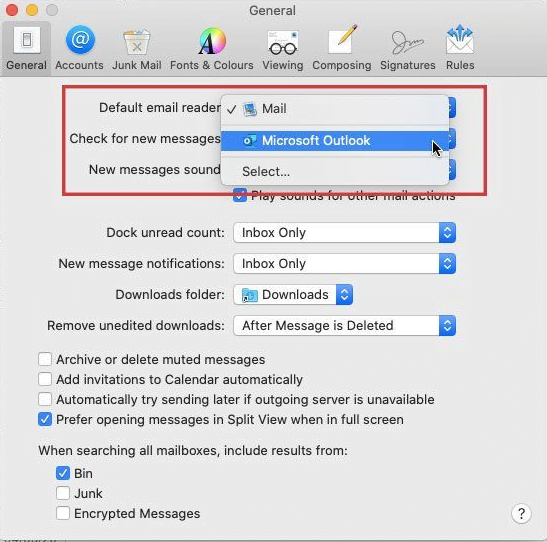The image size is (547, 542).
Task: Open the General preferences tab
Action: click(26, 48)
